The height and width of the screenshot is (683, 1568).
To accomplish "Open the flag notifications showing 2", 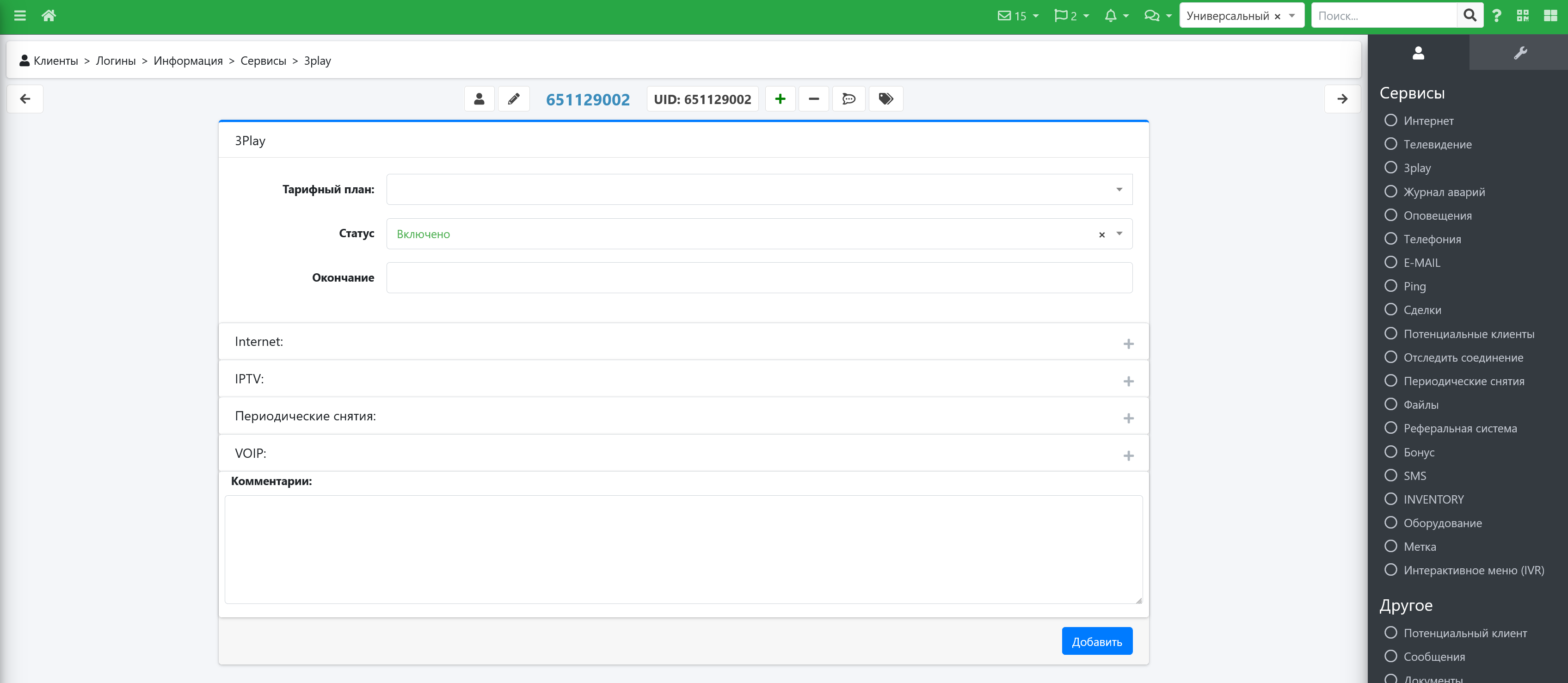I will coord(1066,16).
